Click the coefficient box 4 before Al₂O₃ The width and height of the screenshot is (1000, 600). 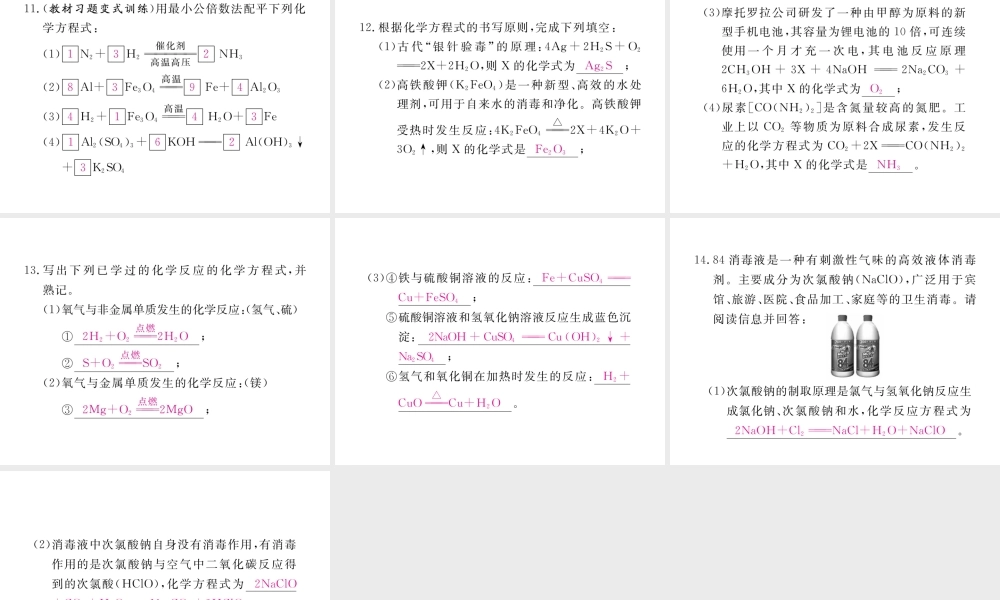point(240,87)
